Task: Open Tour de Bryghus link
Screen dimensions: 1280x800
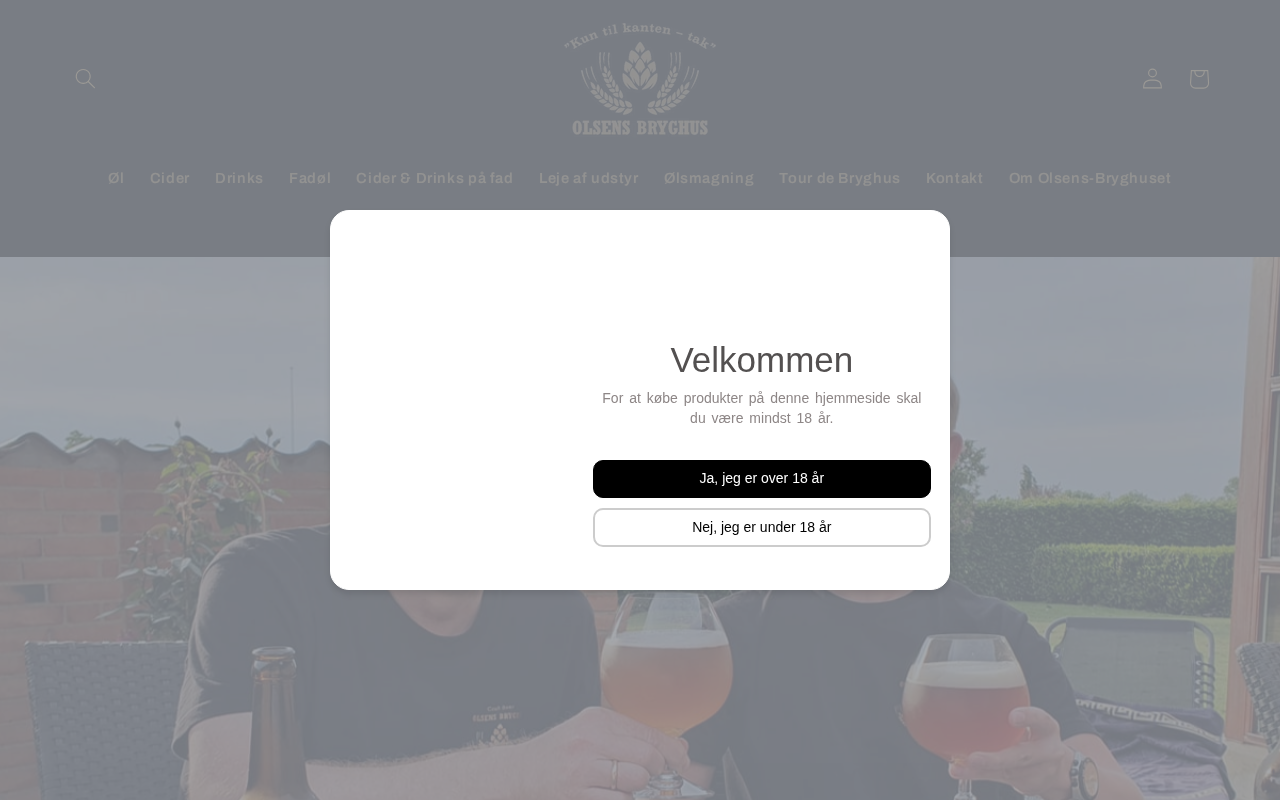Action: pos(840,178)
